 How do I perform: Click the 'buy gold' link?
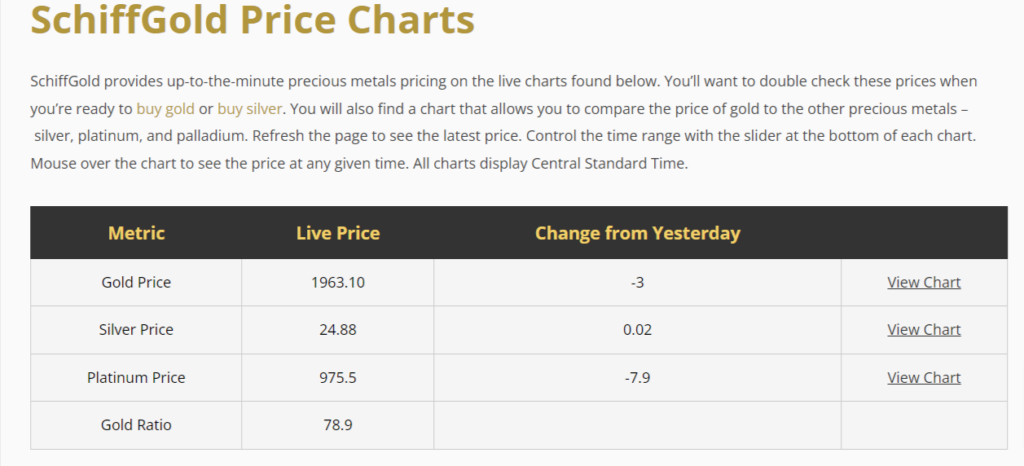click(165, 108)
